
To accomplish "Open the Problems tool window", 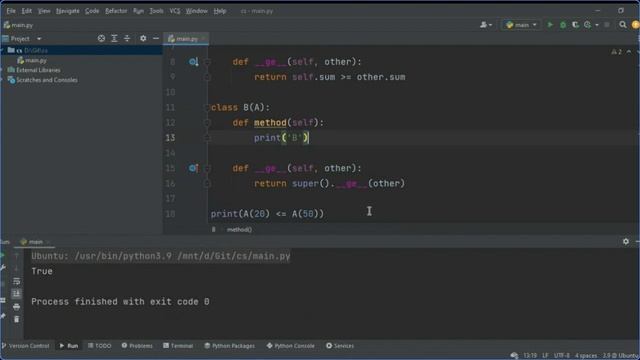I will pyautogui.click(x=137, y=346).
